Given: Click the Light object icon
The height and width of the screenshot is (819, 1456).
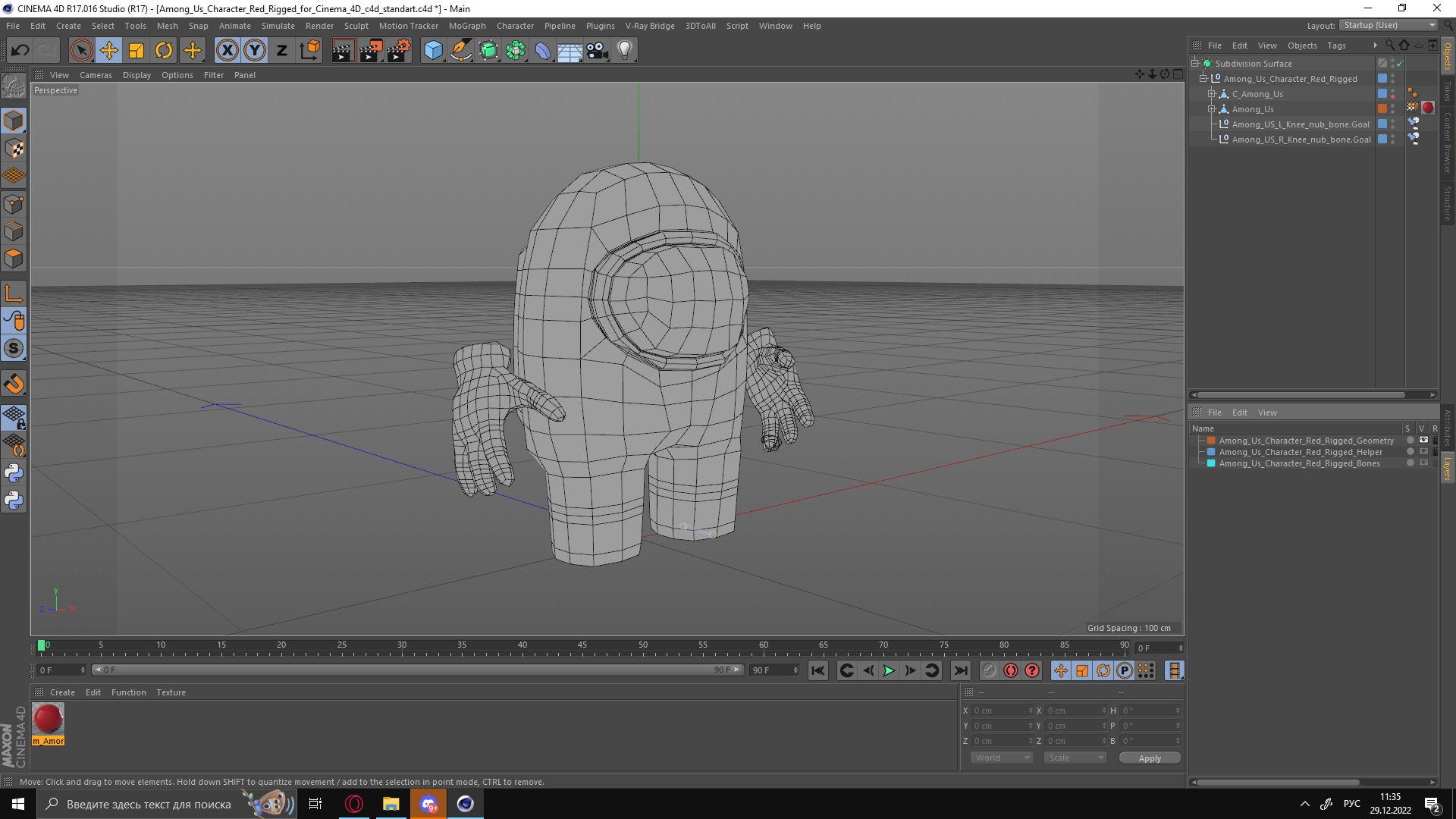Looking at the screenshot, I should [624, 51].
